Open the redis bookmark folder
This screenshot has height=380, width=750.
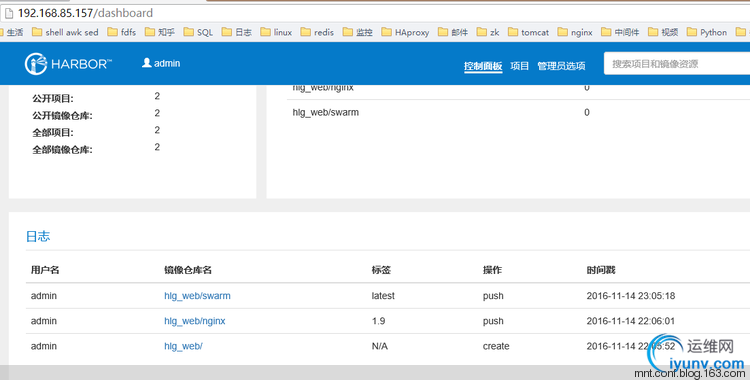pyautogui.click(x=317, y=32)
